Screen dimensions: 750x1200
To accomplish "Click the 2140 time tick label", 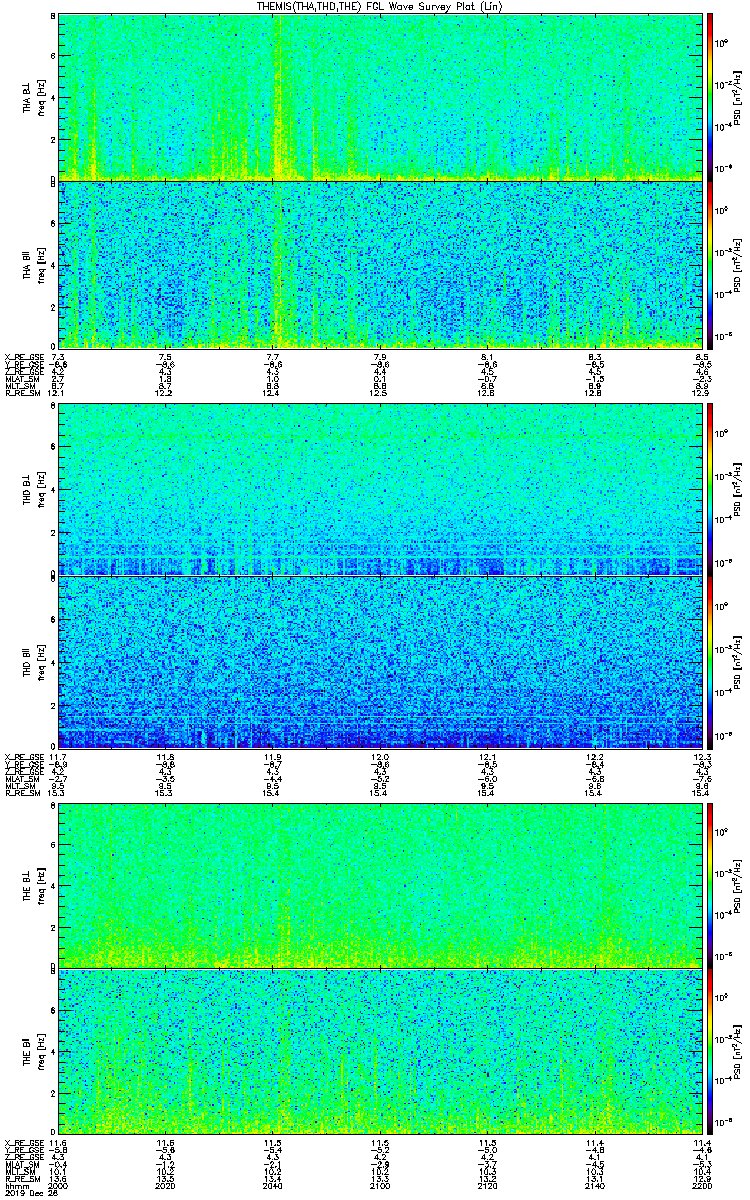I will point(593,1185).
